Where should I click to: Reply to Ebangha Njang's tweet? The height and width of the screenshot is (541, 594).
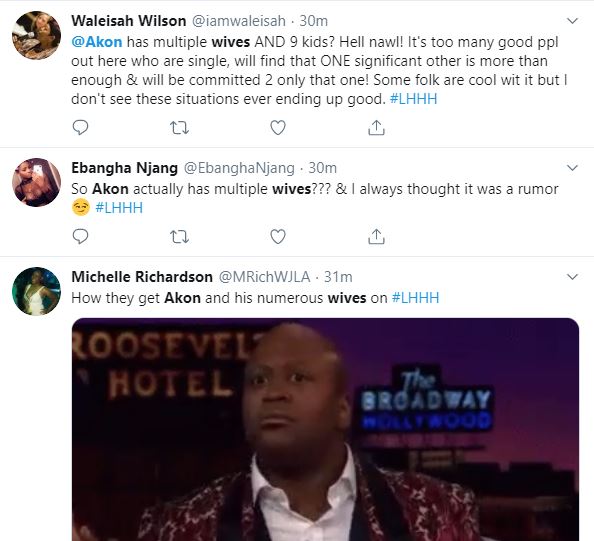(80, 236)
